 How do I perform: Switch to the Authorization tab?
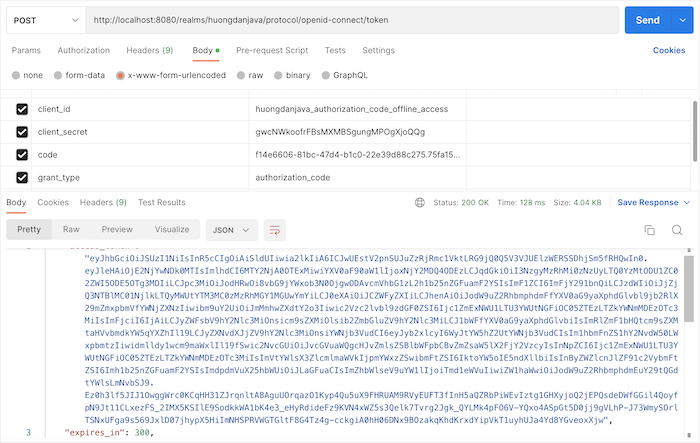[x=83, y=50]
